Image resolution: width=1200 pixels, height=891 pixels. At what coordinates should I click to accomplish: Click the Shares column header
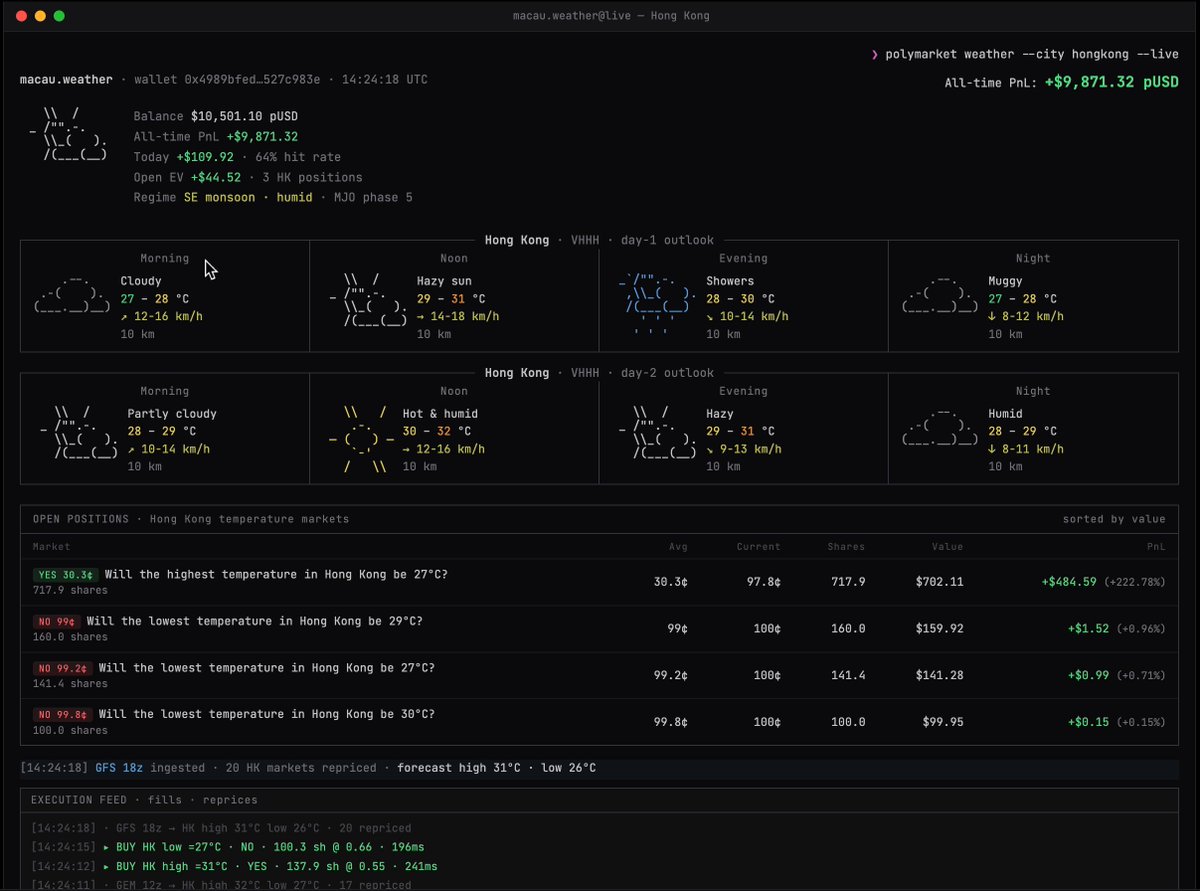[846, 547]
